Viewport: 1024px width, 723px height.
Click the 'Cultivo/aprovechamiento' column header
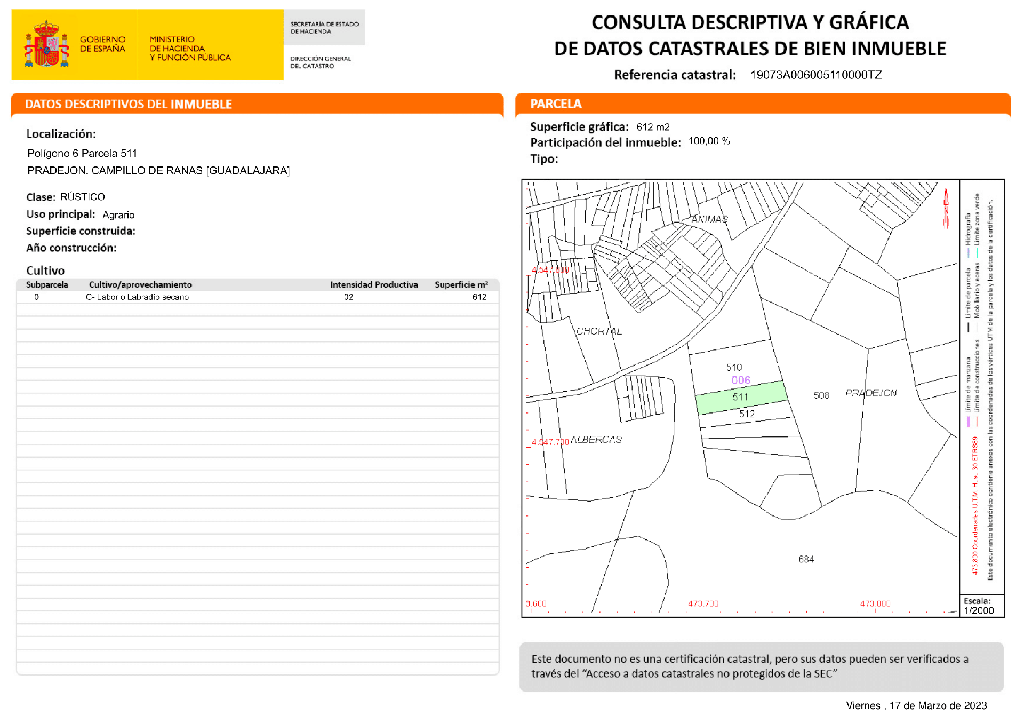click(x=140, y=285)
